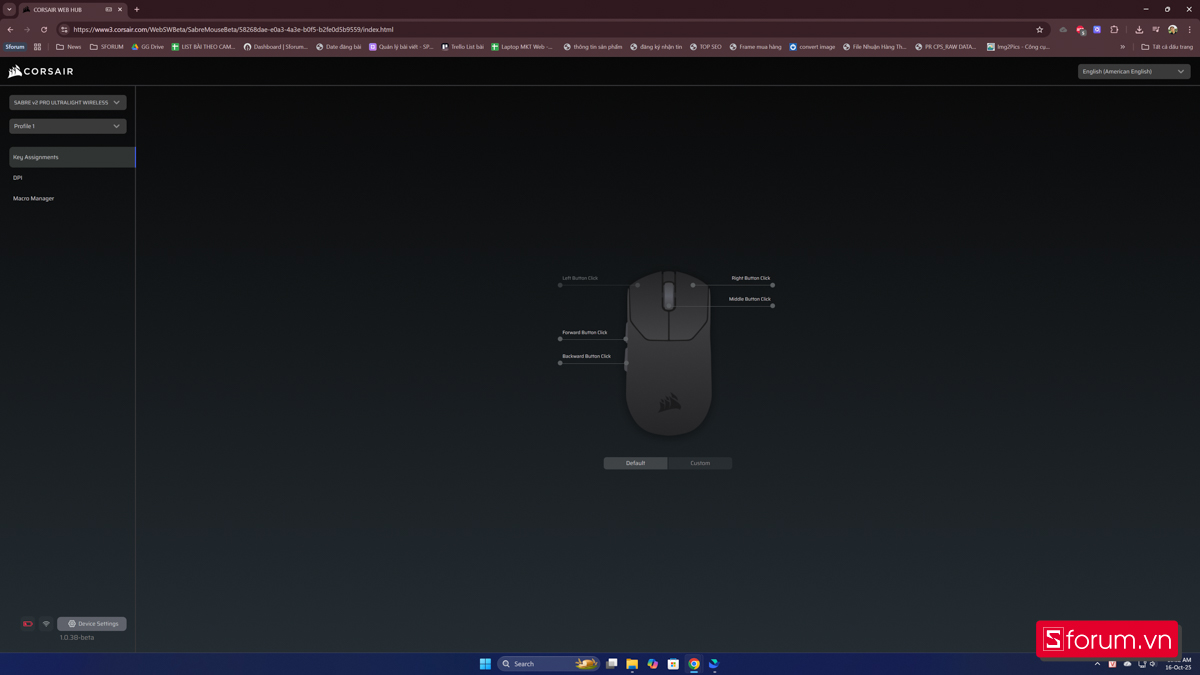
Task: Open the convert image bookmark
Action: pos(812,47)
